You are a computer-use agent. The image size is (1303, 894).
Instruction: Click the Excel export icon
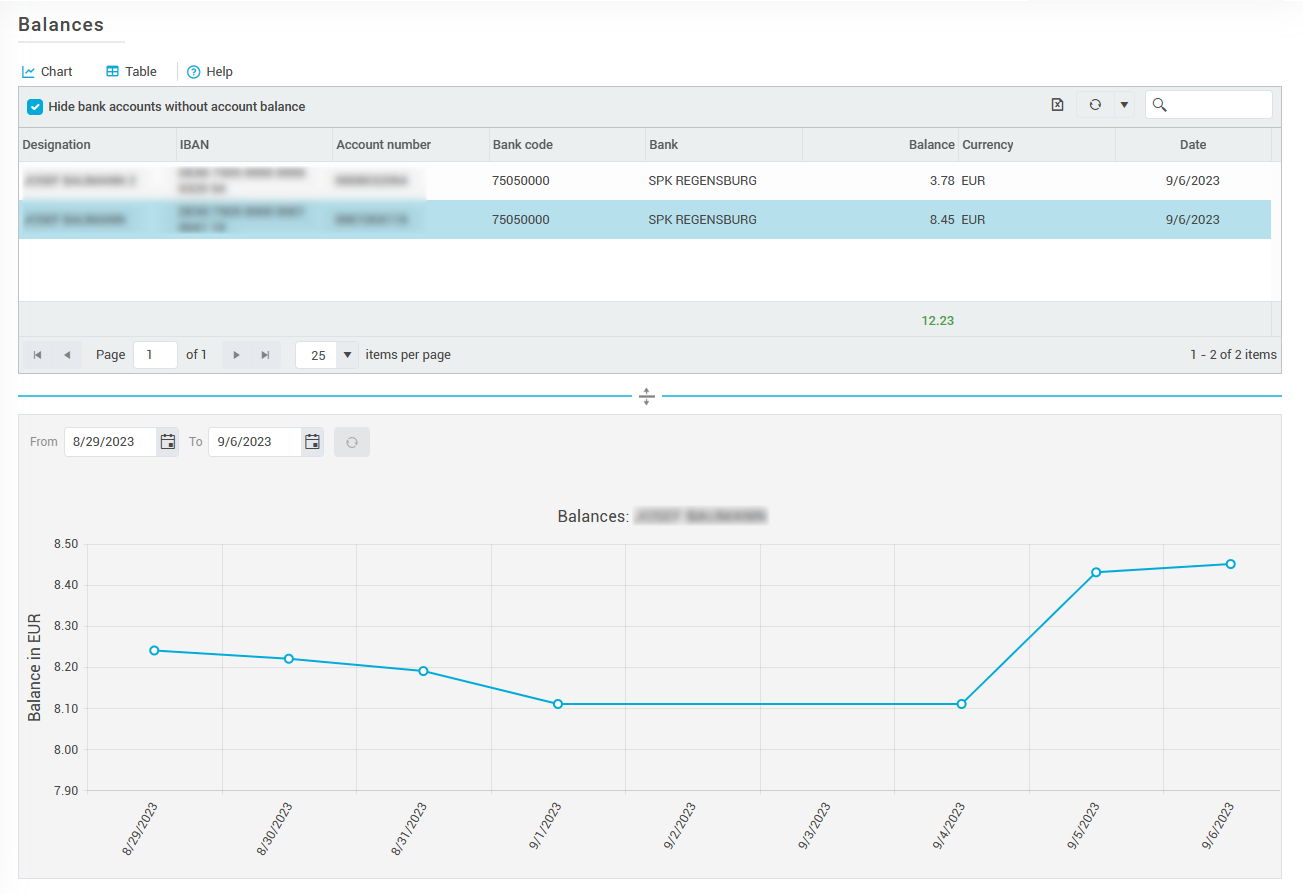tap(1057, 105)
